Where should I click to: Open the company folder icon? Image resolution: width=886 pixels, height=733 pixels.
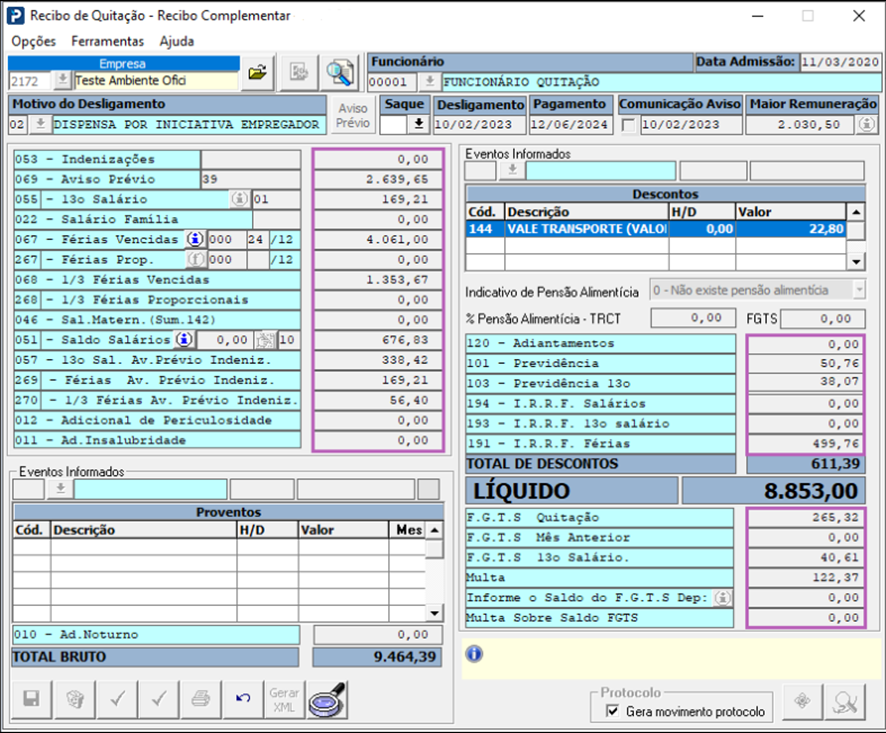pyautogui.click(x=258, y=72)
